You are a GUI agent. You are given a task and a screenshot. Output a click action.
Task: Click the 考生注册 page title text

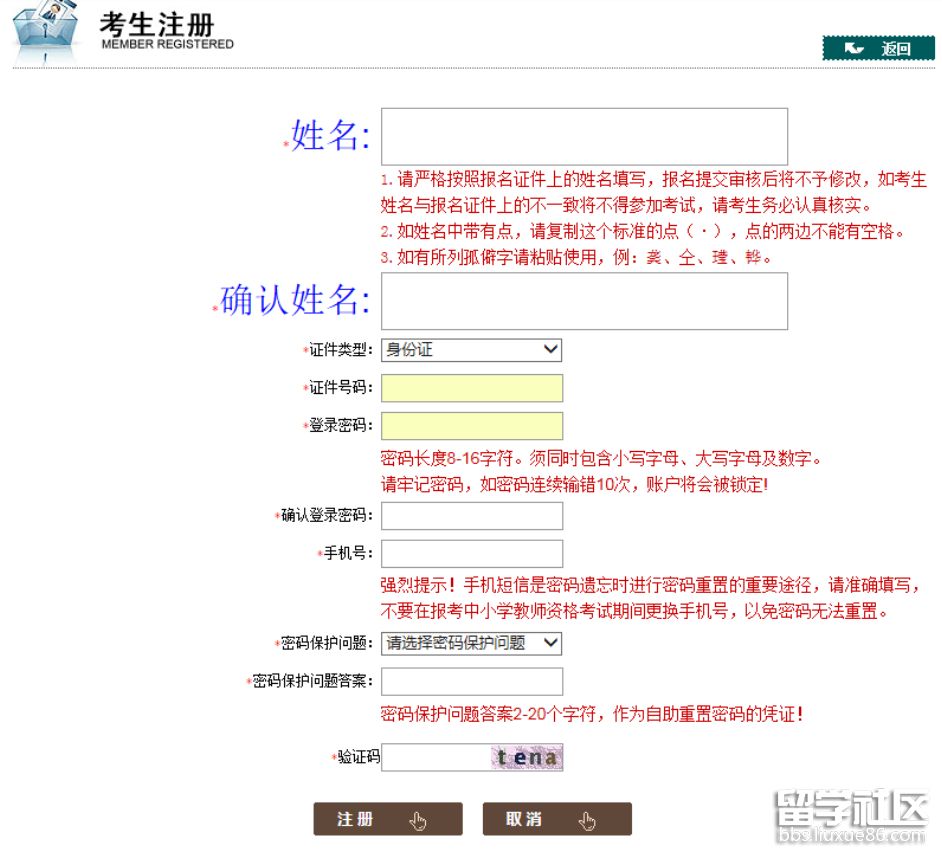pyautogui.click(x=157, y=24)
